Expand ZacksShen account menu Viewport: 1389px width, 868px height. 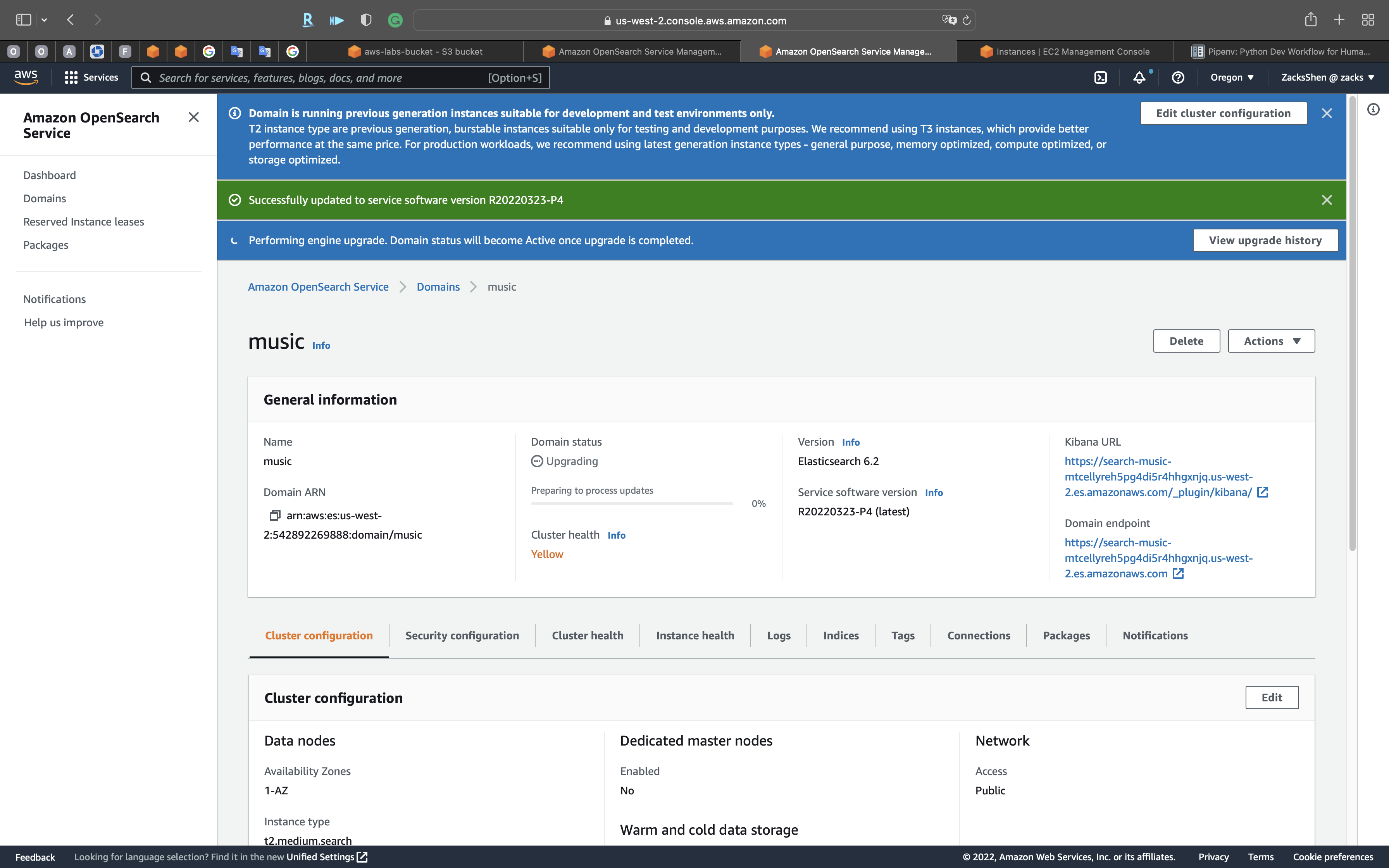coord(1327,77)
